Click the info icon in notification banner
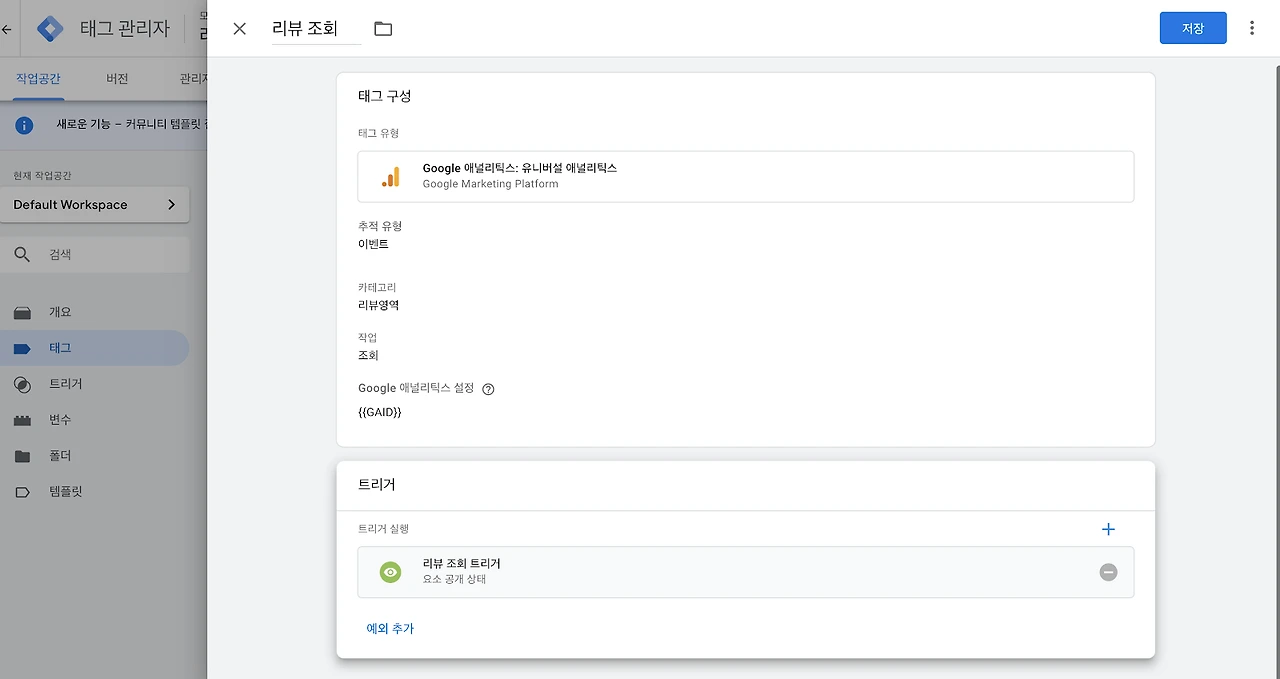Image resolution: width=1280 pixels, height=679 pixels. 24,125
